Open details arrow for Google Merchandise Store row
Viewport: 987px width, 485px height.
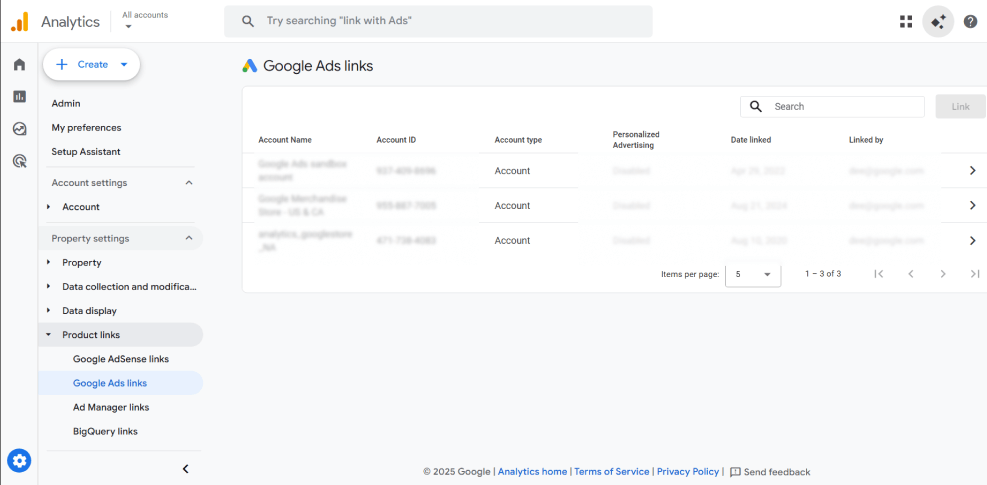tap(973, 205)
